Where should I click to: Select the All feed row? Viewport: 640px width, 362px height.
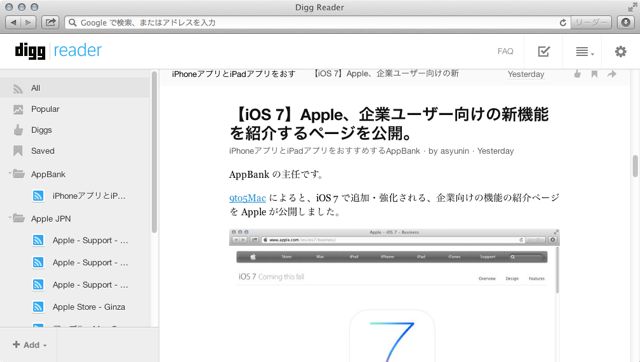pyautogui.click(x=75, y=88)
